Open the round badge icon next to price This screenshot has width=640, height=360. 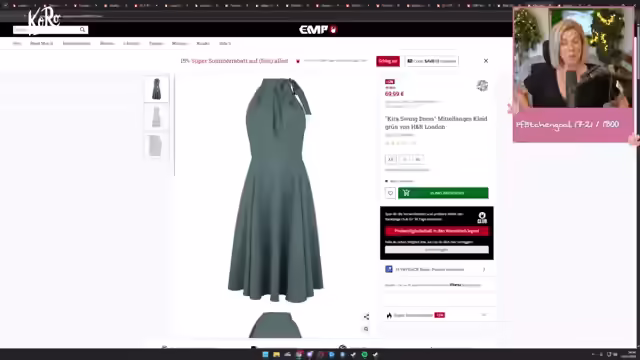(482, 86)
